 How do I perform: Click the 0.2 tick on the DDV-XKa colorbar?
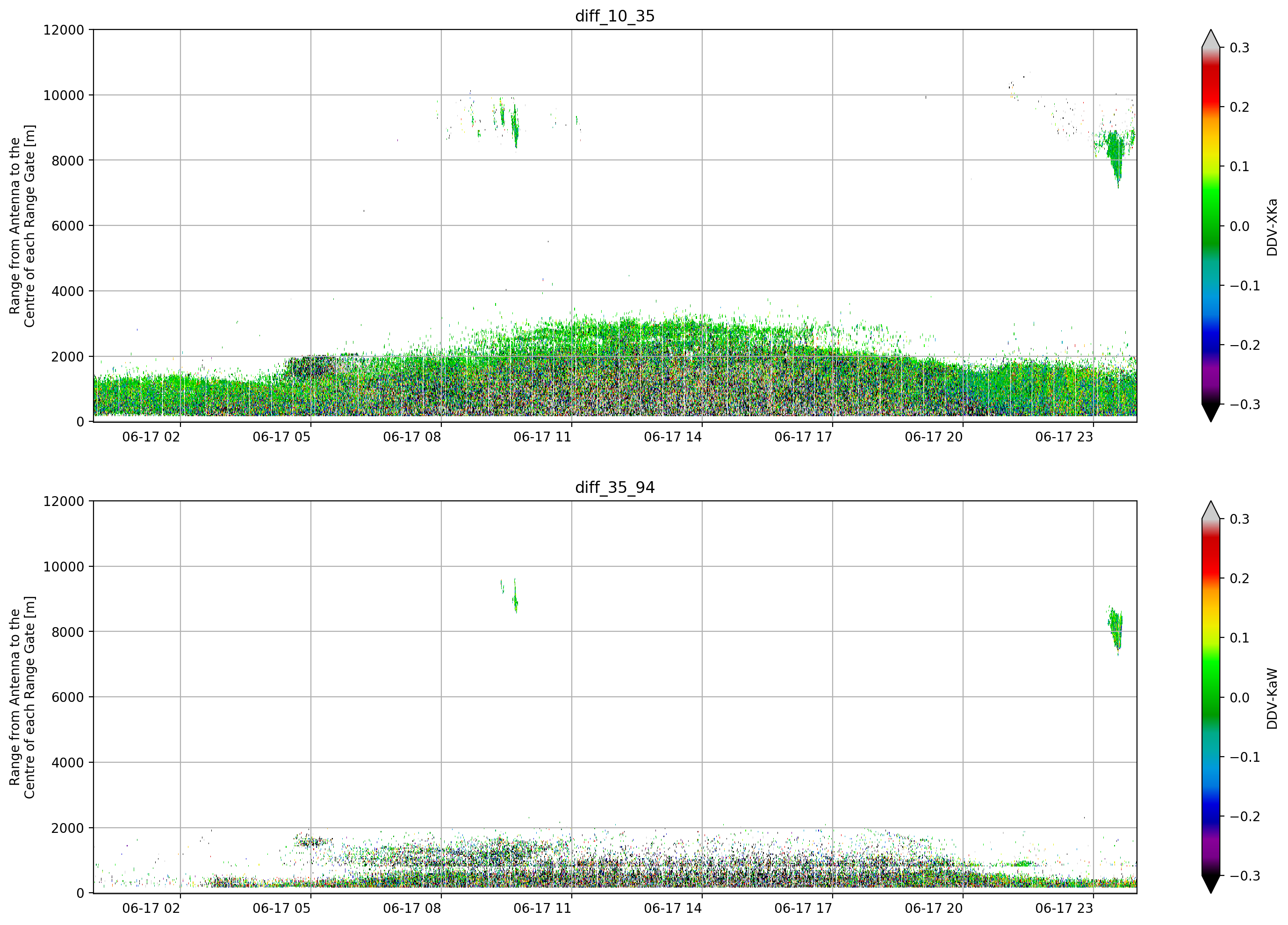click(1239, 108)
